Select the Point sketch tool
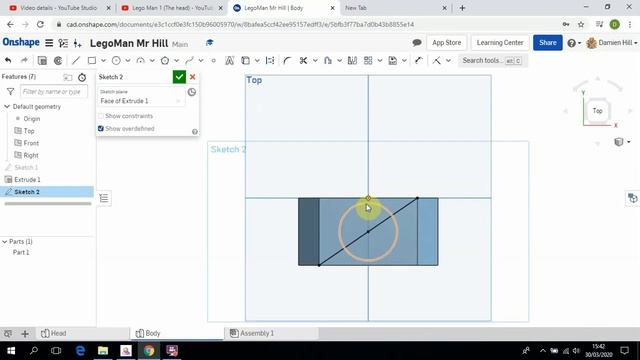The height and width of the screenshot is (360, 640). 213,60
